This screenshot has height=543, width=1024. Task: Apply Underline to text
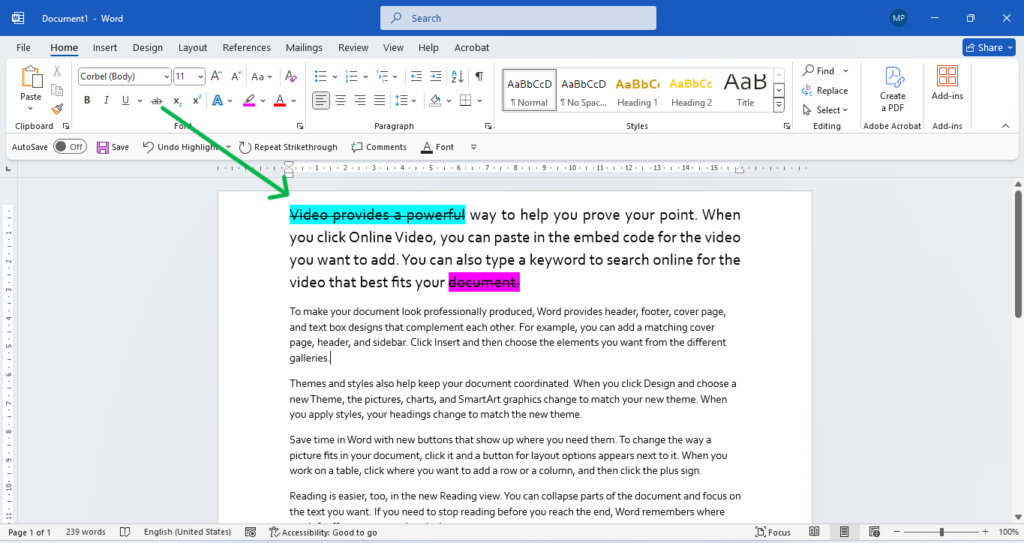(x=125, y=100)
